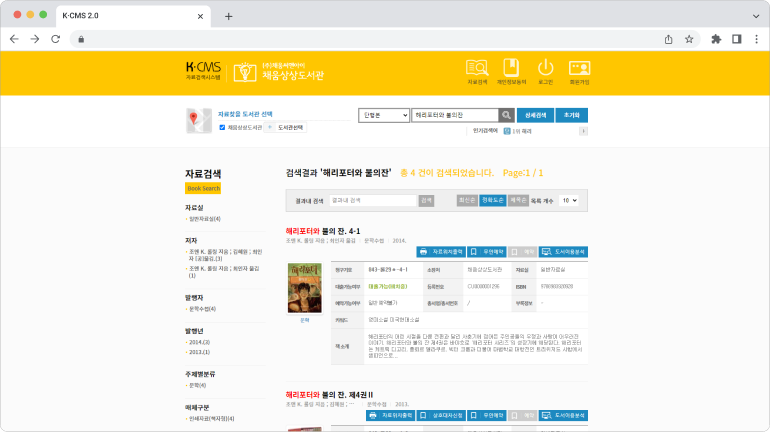The image size is (770, 432).
Task: Click greyed 예약 button for 4-1 book
Action: coord(522,252)
